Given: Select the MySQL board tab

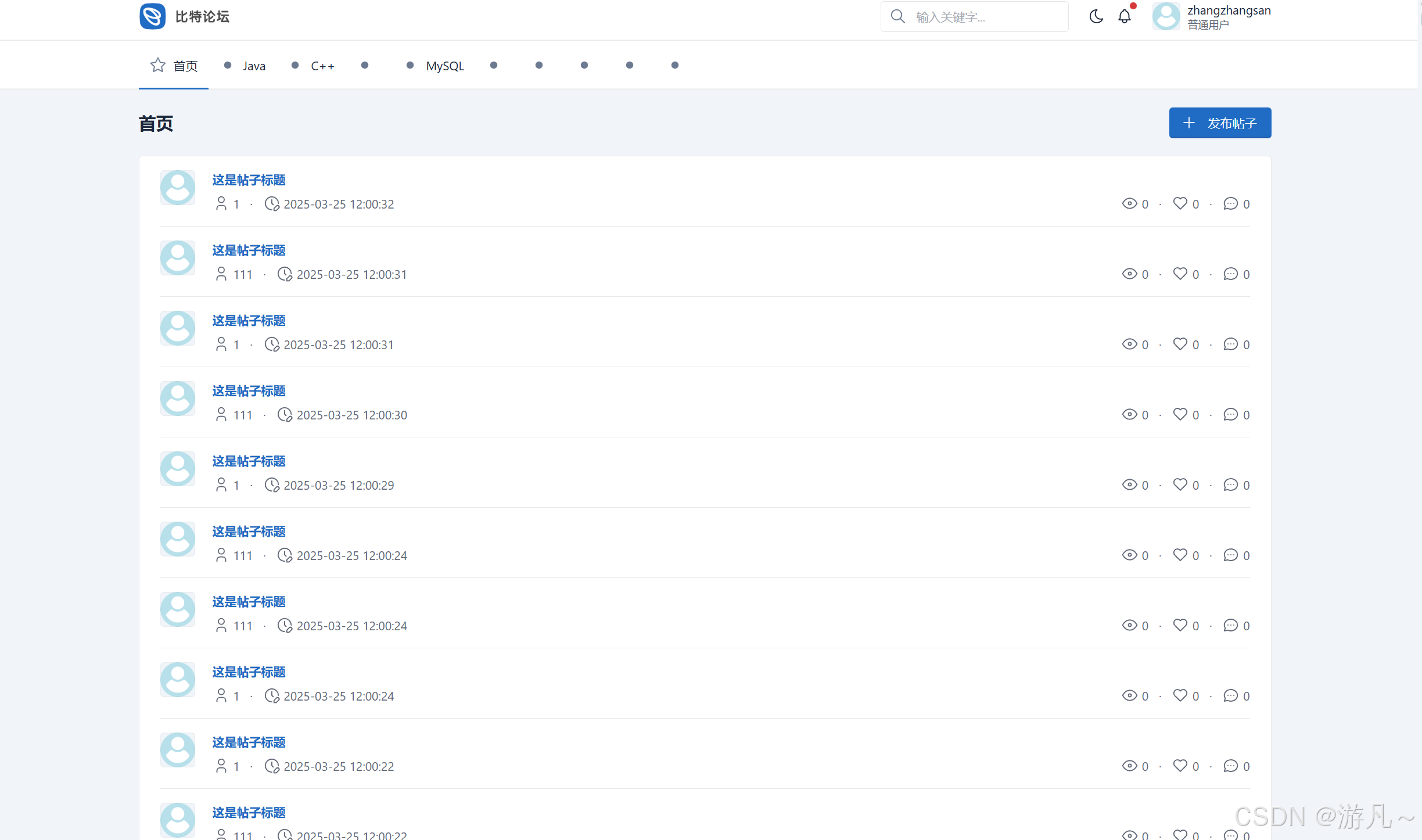Looking at the screenshot, I should pos(445,66).
